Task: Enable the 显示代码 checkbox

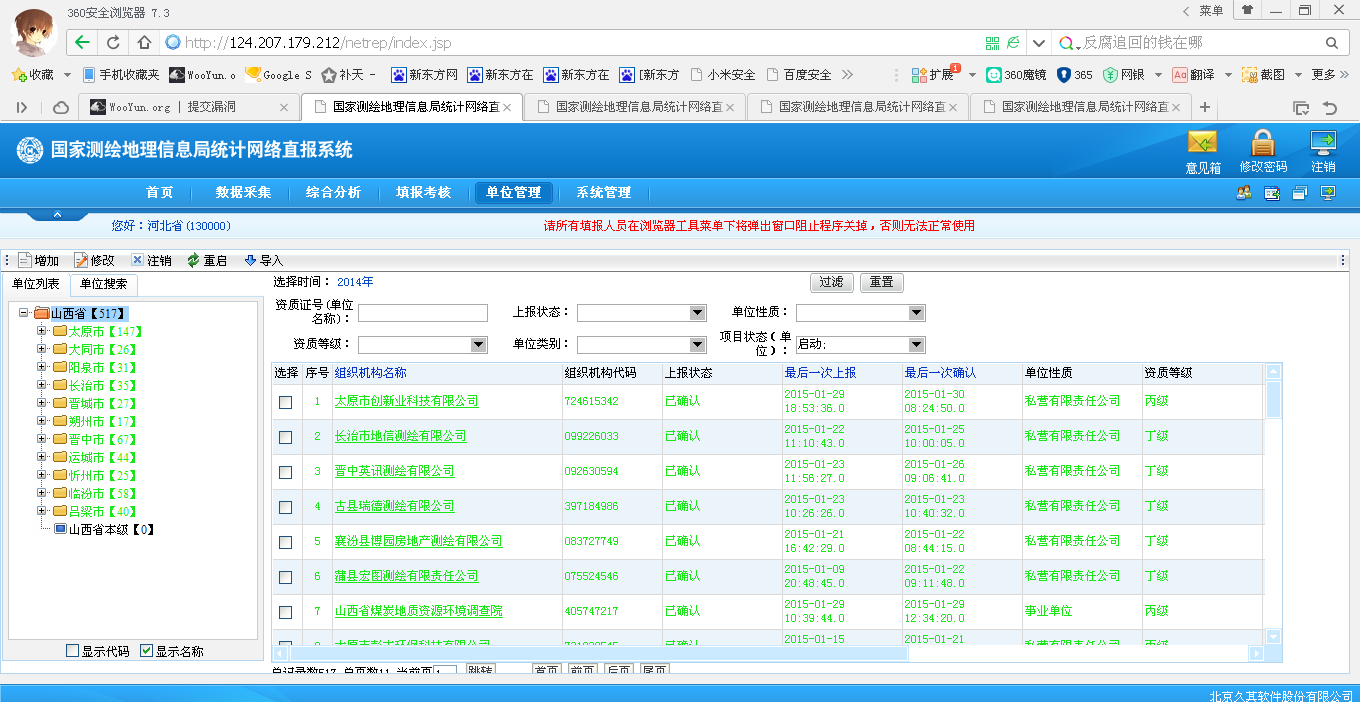Action: (72, 651)
